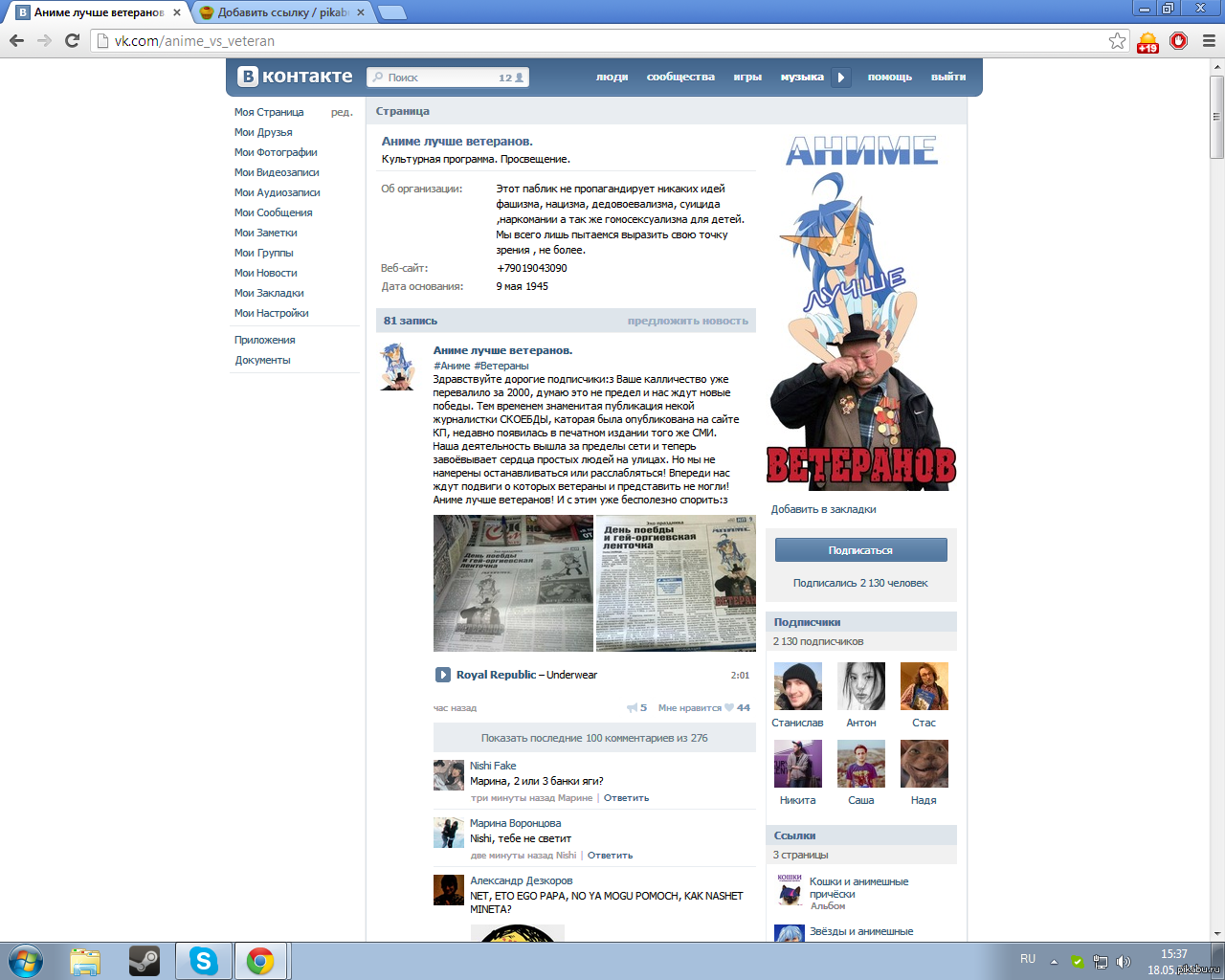Open Приложения link
The width and height of the screenshot is (1225, 980).
tap(265, 340)
